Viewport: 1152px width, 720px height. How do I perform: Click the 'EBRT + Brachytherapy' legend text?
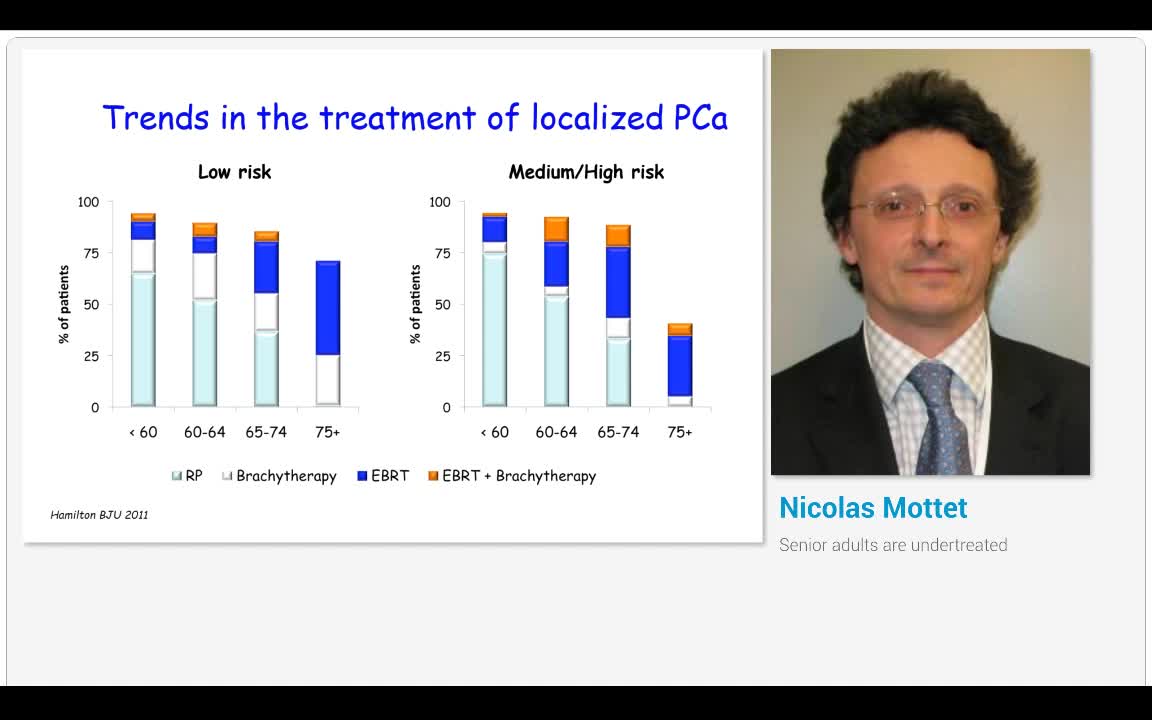coord(519,476)
